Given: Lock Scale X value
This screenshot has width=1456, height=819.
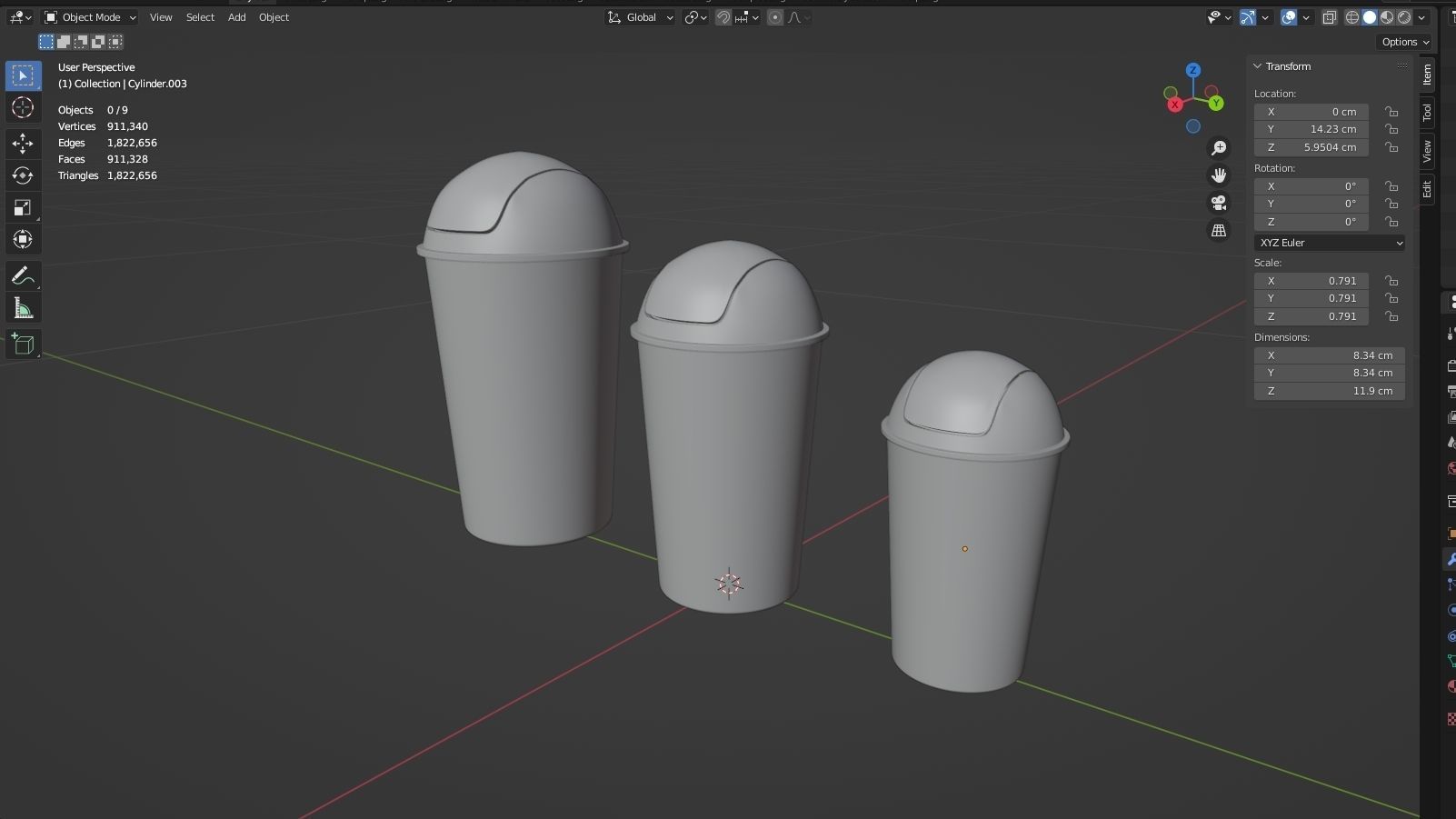Looking at the screenshot, I should click(x=1391, y=281).
